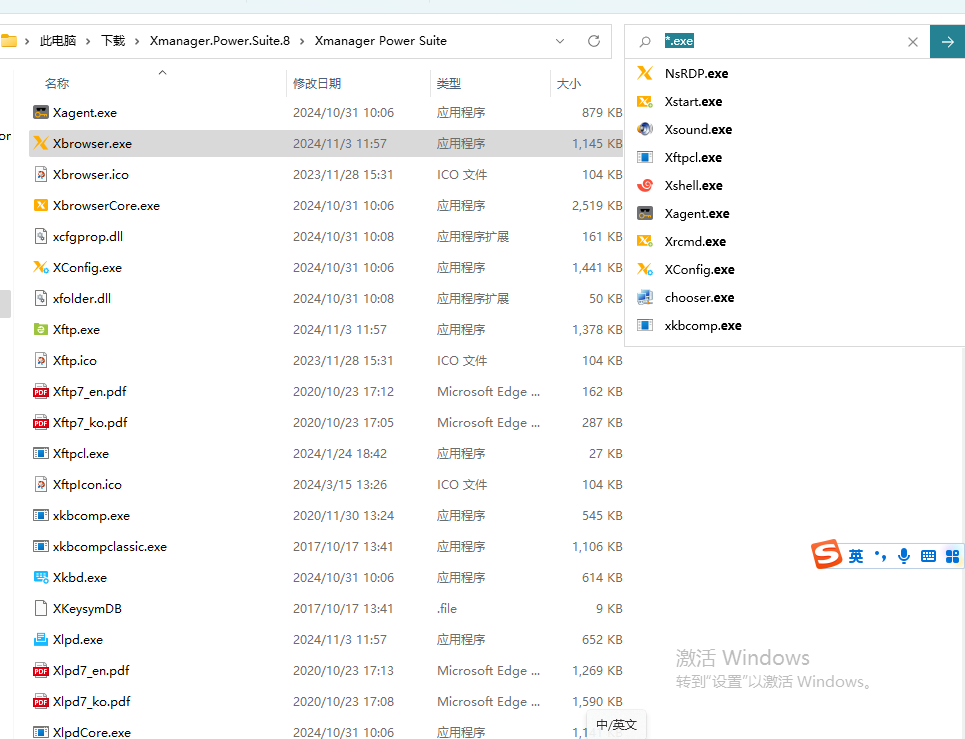Open Sogou toolbox grid icon

(x=952, y=556)
